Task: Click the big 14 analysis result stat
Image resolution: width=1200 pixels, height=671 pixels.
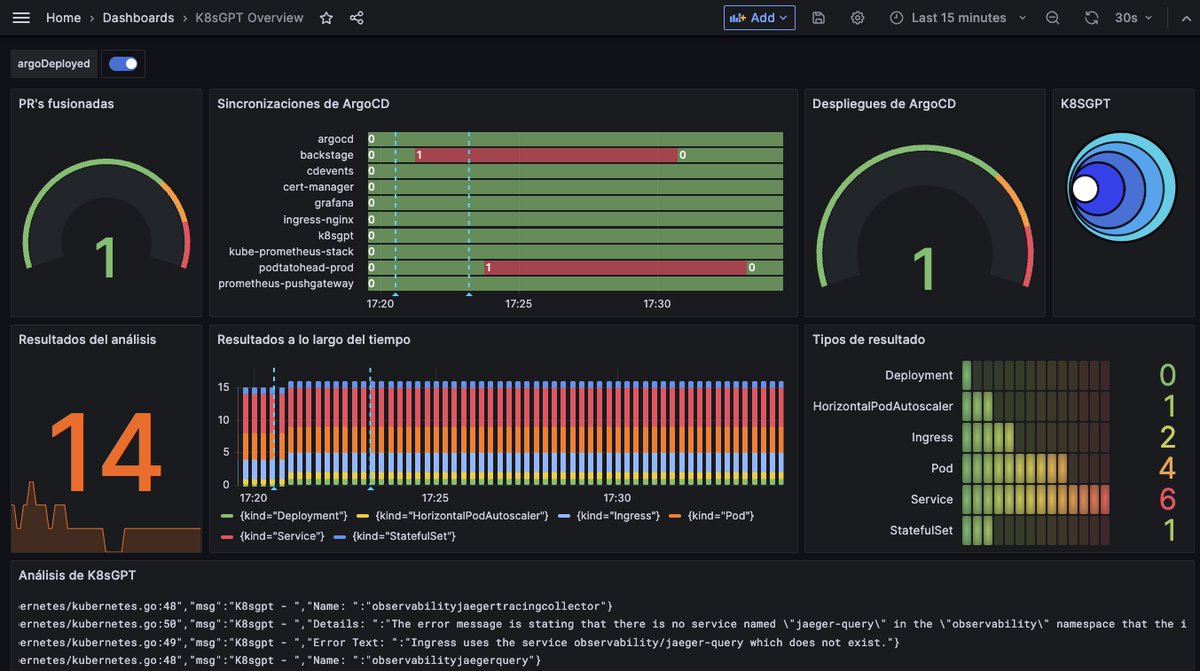Action: 105,452
